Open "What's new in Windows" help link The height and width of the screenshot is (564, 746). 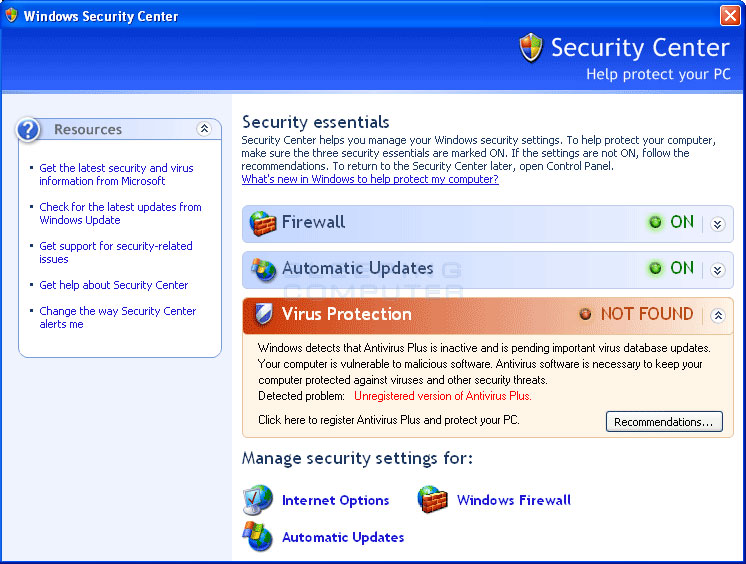point(370,179)
